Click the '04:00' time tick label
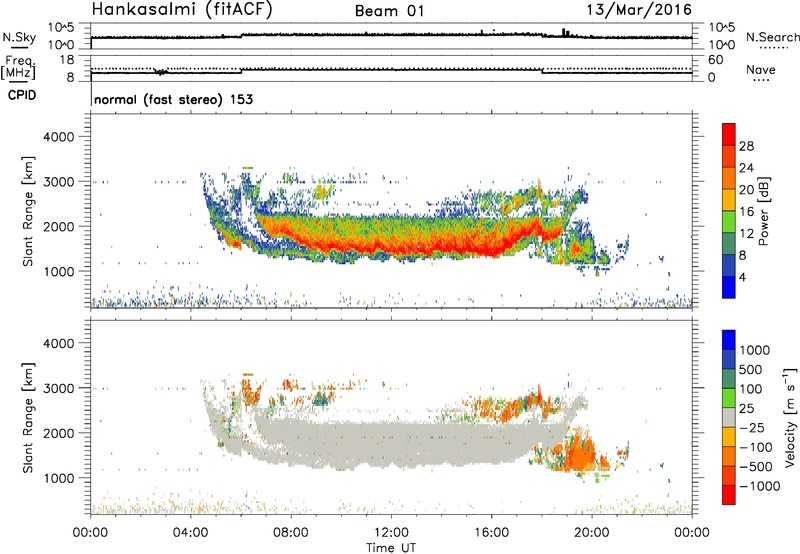800x554 pixels. pyautogui.click(x=191, y=533)
